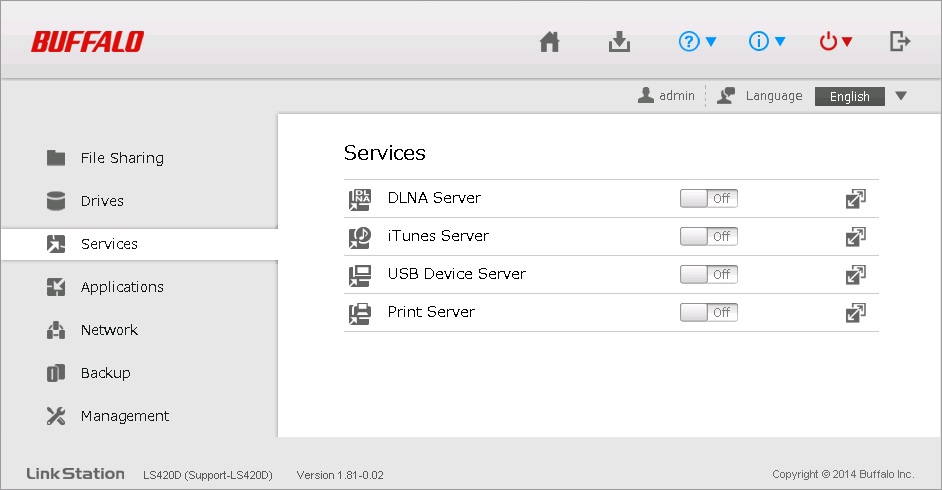942x490 pixels.
Task: Open Print Server settings via its arrow icon
Action: pyautogui.click(x=855, y=313)
